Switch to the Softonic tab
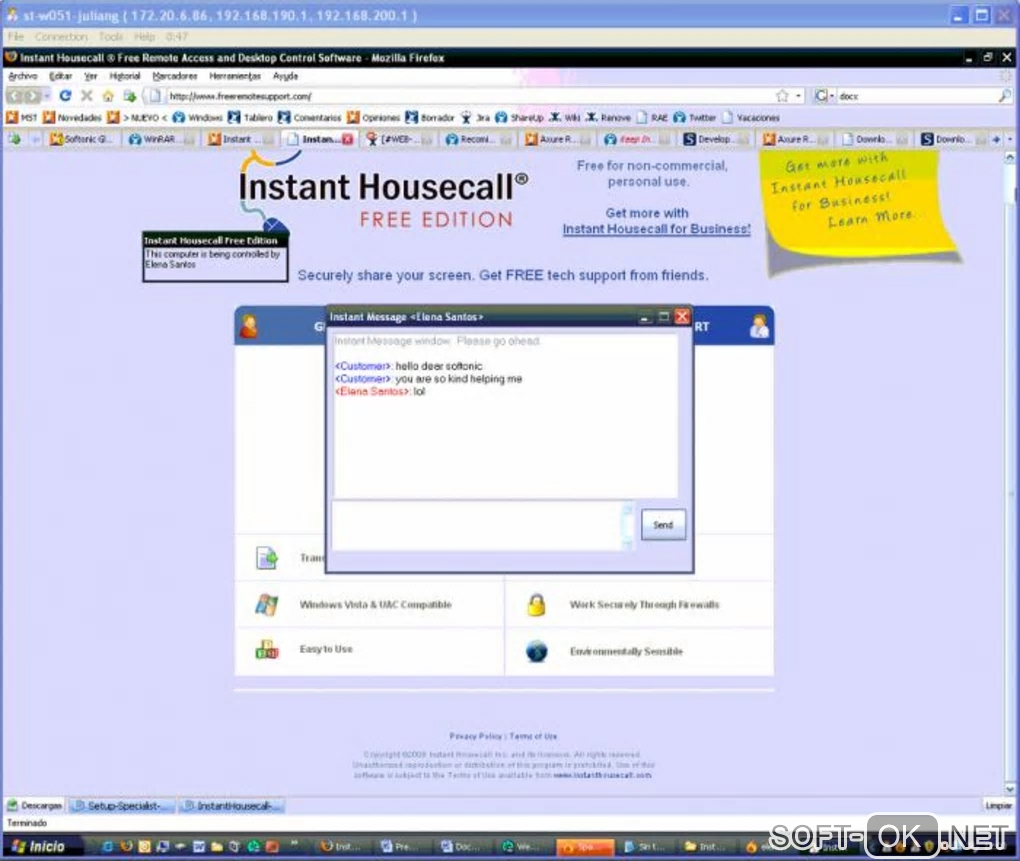The width and height of the screenshot is (1020, 861). click(82, 139)
